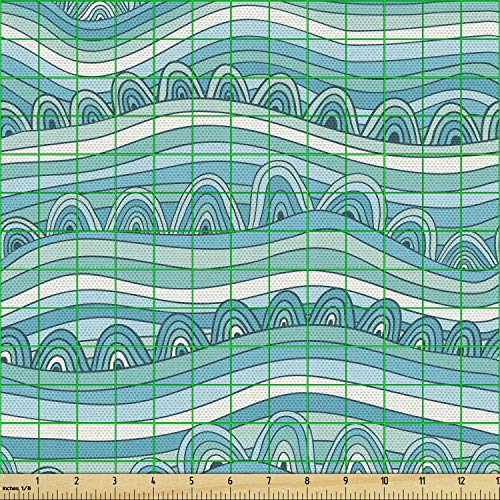Click the number 1 on the ruler

pyautogui.click(x=38, y=481)
